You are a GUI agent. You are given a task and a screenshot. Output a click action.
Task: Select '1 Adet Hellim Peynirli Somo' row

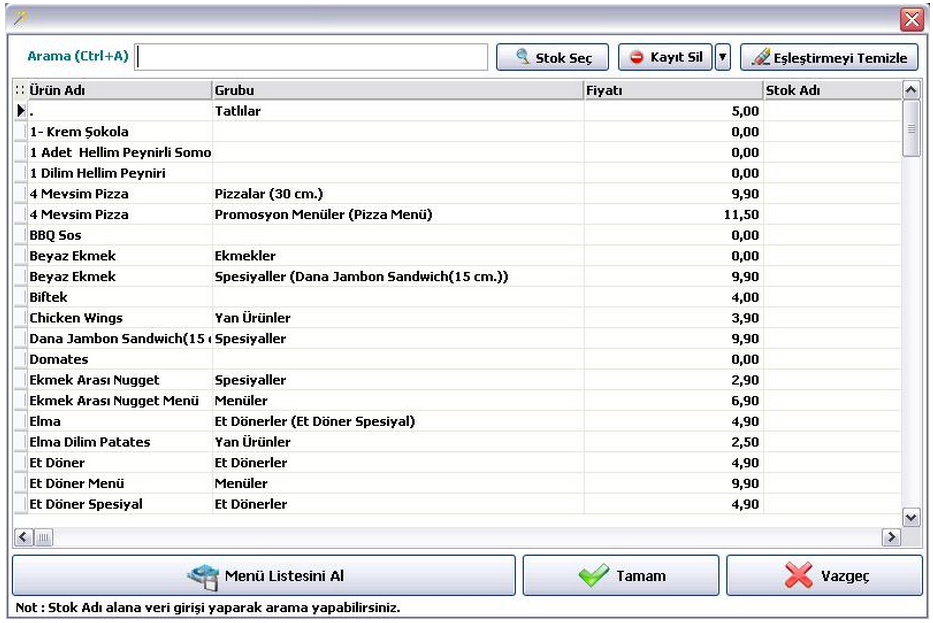click(x=458, y=152)
